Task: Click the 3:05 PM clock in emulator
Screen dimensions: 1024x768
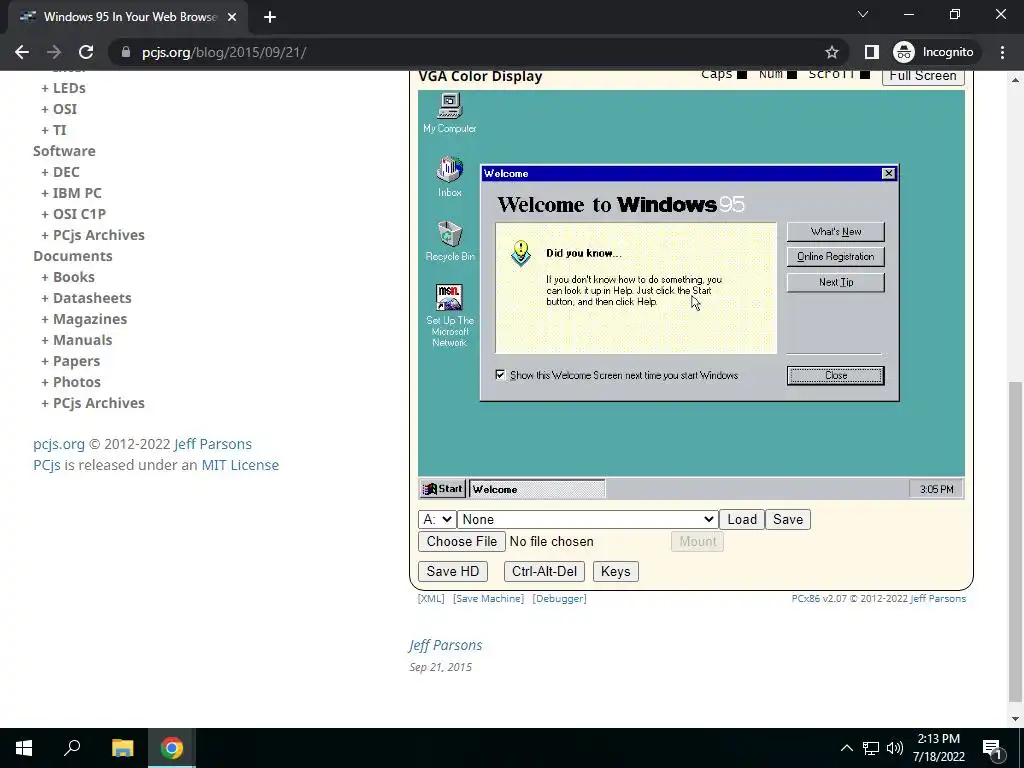Action: [x=936, y=489]
